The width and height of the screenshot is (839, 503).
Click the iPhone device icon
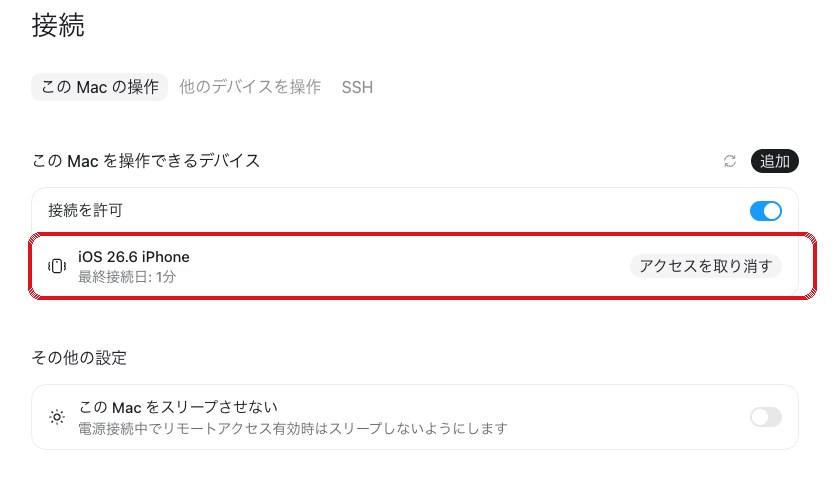click(x=57, y=266)
